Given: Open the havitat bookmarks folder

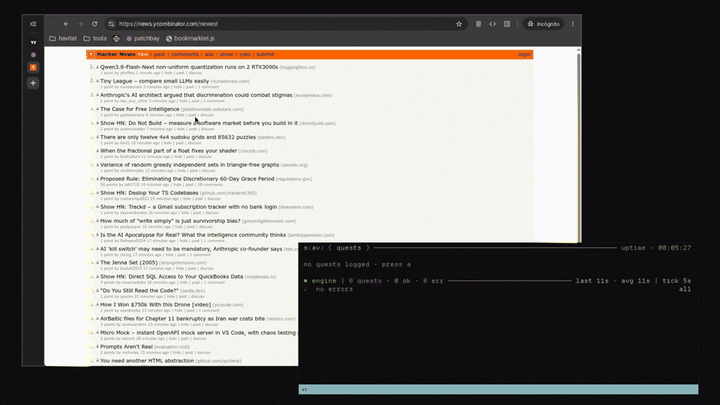Looking at the screenshot, I should 63,39.
